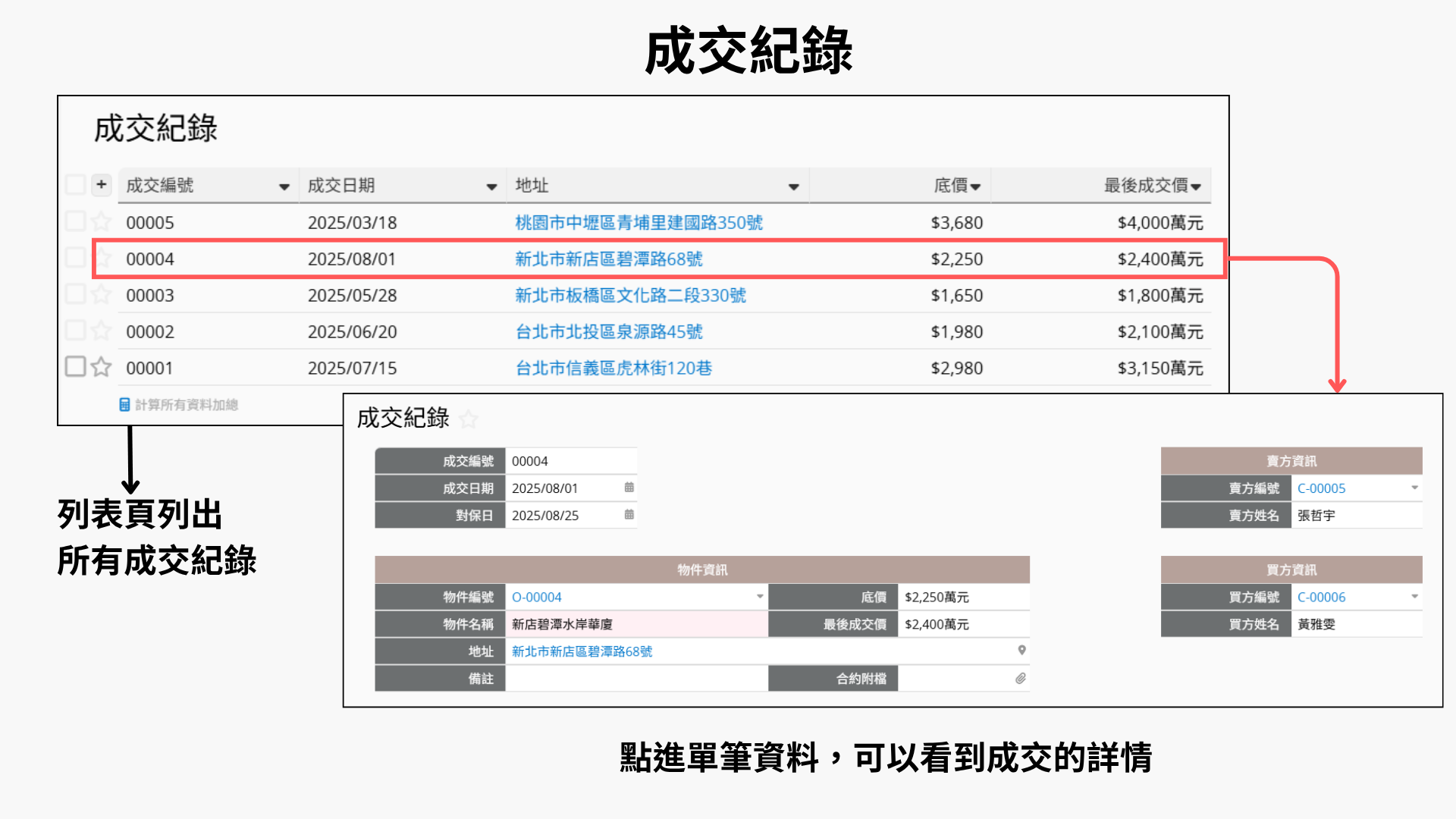Click the 買方編號 C-00006 link
1456x819 pixels.
[x=1321, y=598]
